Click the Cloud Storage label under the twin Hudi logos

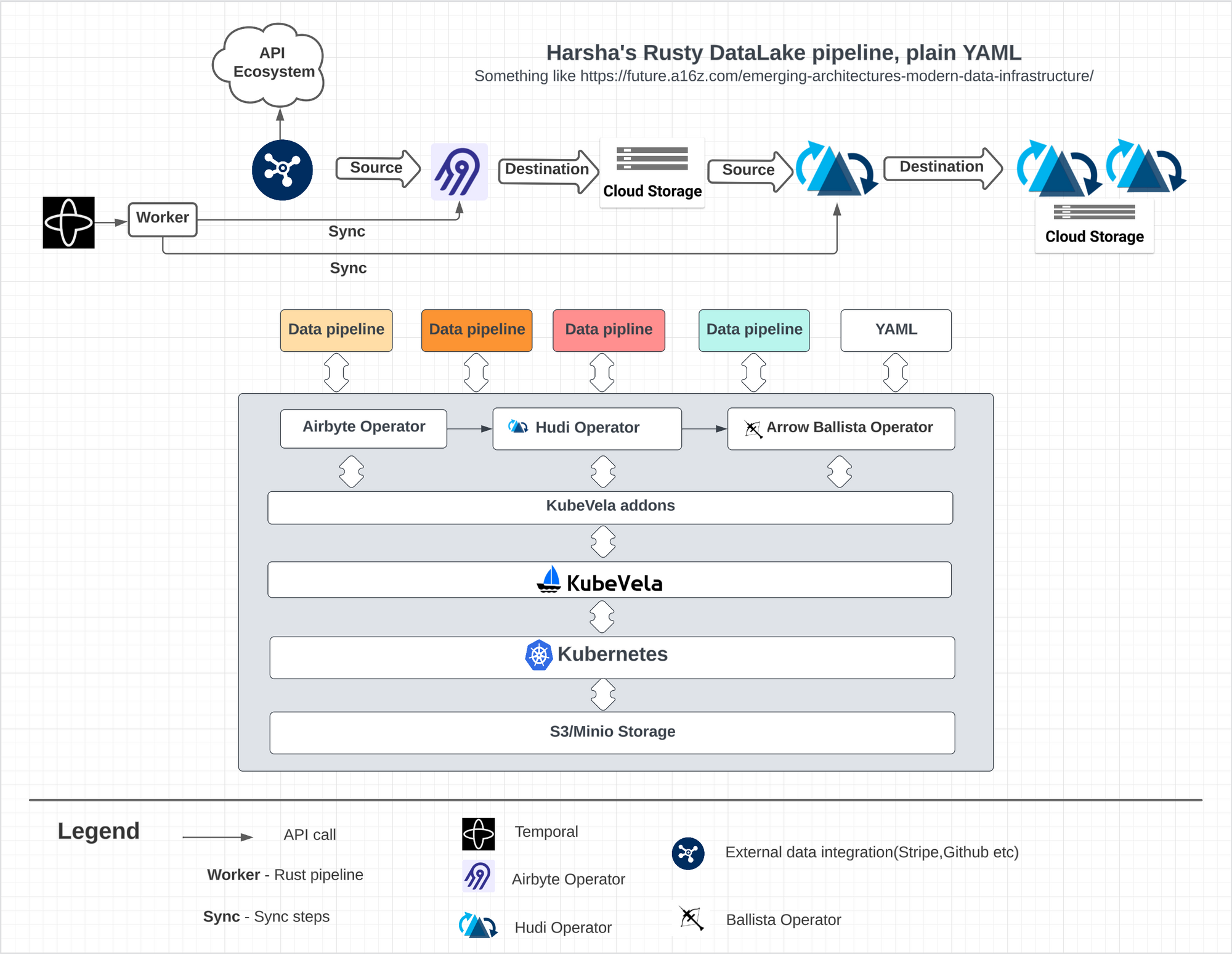tap(1095, 237)
